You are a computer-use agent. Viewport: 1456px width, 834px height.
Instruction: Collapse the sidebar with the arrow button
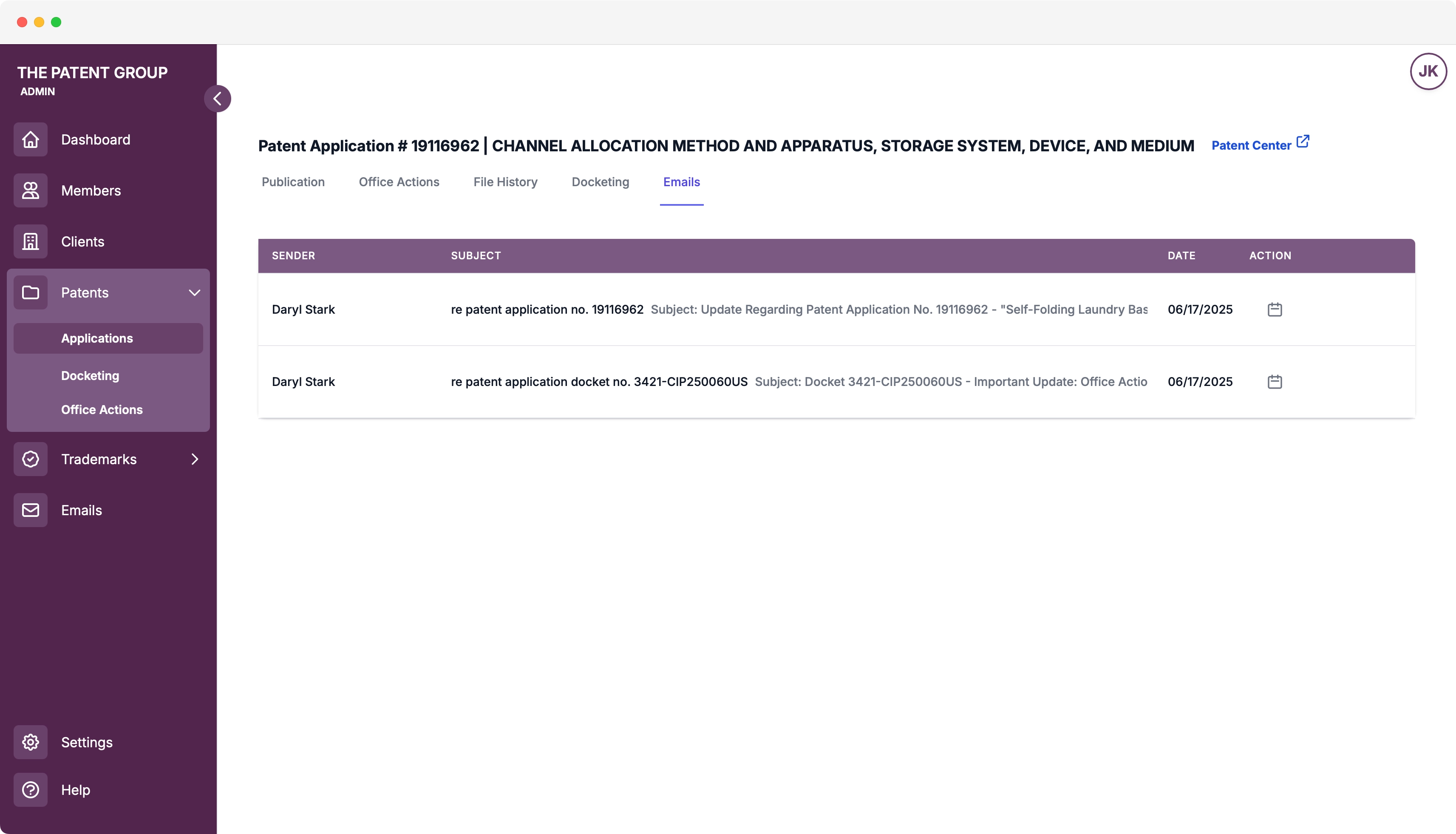[x=218, y=99]
